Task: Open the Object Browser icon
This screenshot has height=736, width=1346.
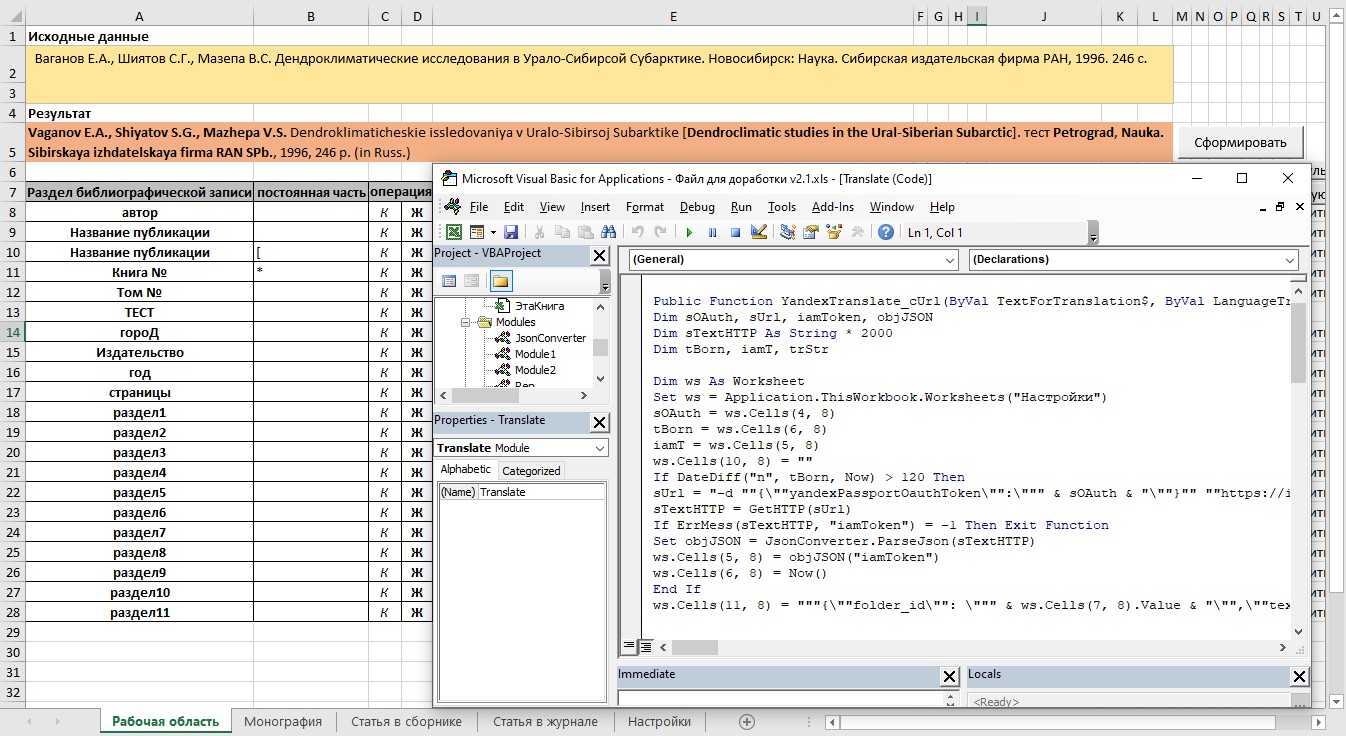Action: pyautogui.click(x=834, y=233)
